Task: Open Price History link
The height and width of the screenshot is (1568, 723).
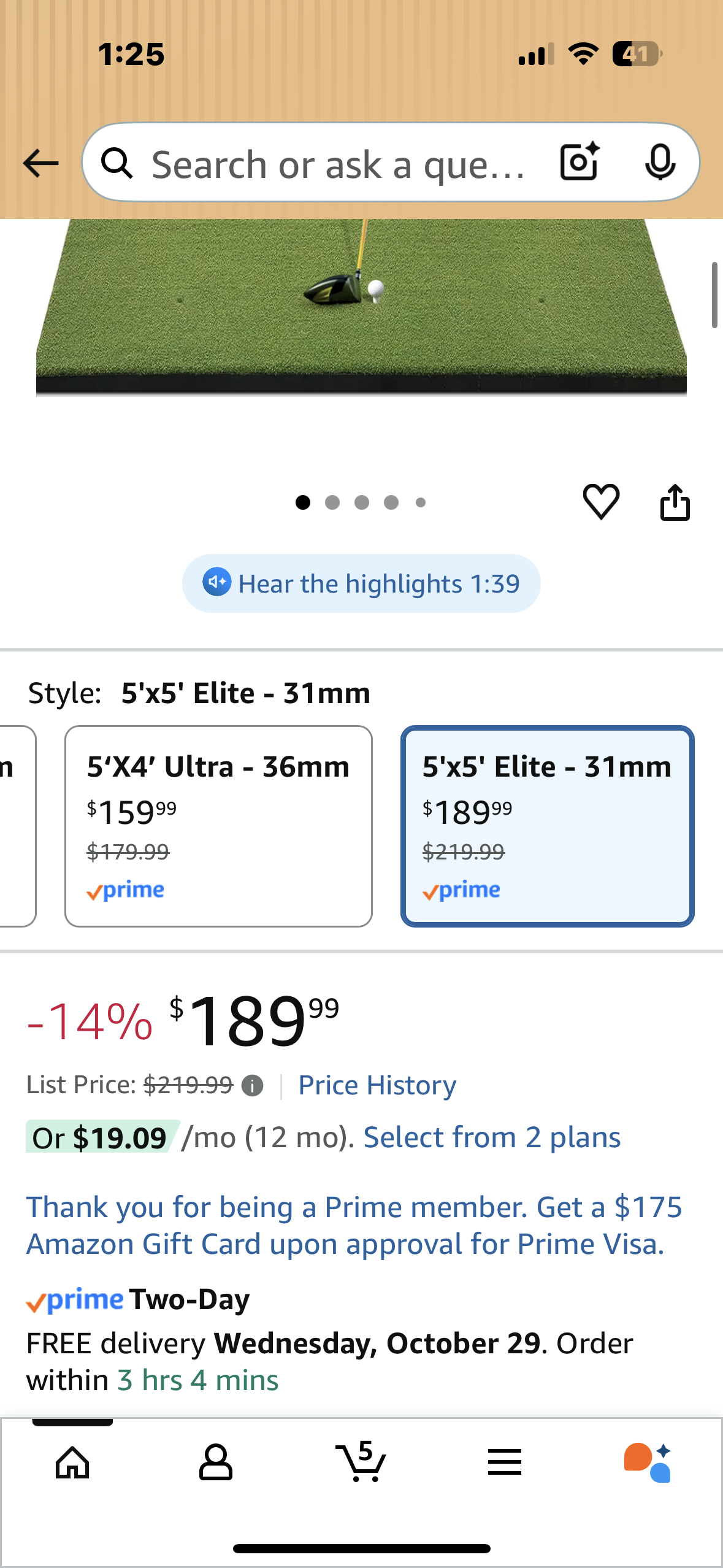Action: tap(377, 1085)
